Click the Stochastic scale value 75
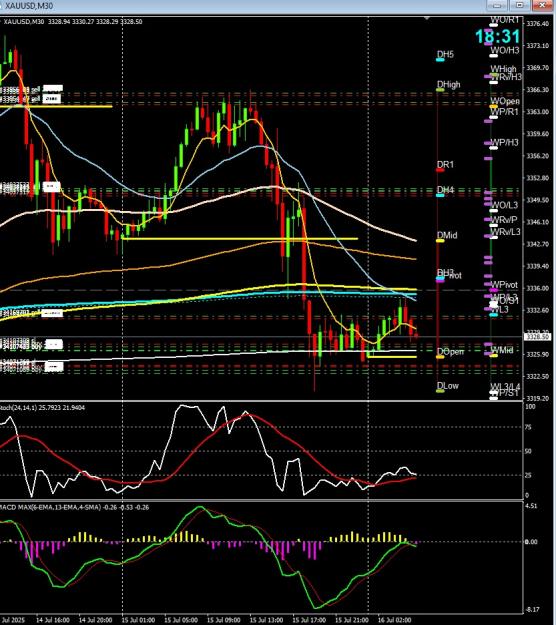Viewport: 556px width, 625px height. click(530, 427)
